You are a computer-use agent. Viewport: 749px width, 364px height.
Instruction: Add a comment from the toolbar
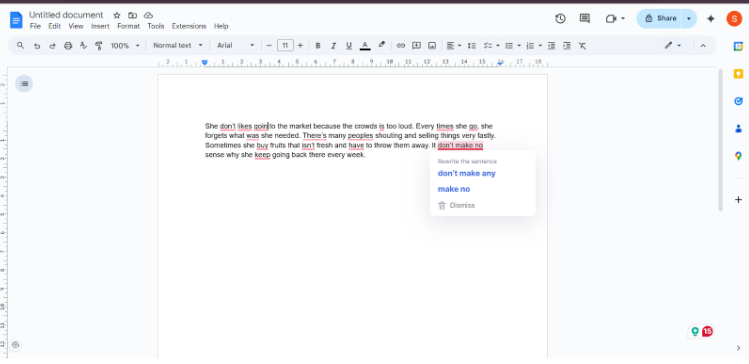[x=417, y=46]
